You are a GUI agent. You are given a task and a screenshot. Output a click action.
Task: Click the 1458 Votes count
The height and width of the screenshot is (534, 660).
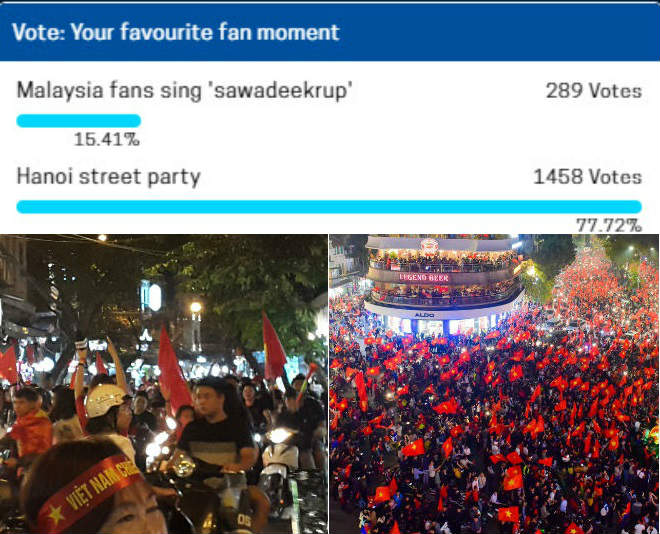587,177
